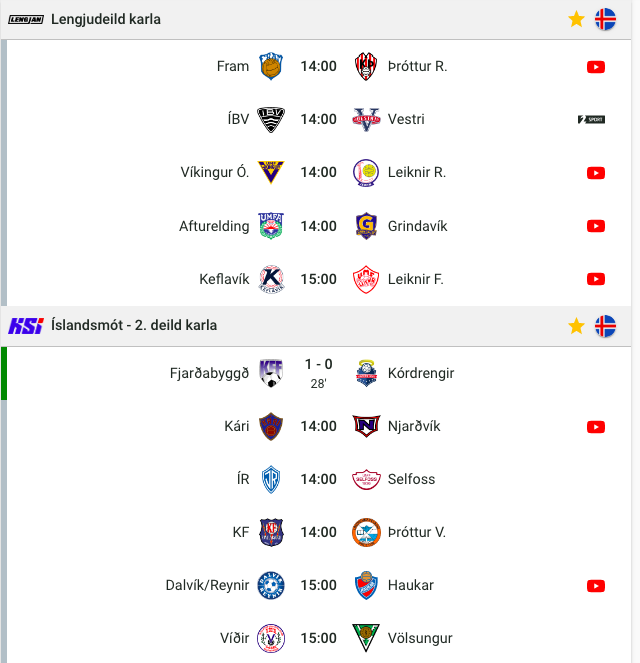Toggle favorite star for Íslandsmót 2. deild karla

coord(576,326)
